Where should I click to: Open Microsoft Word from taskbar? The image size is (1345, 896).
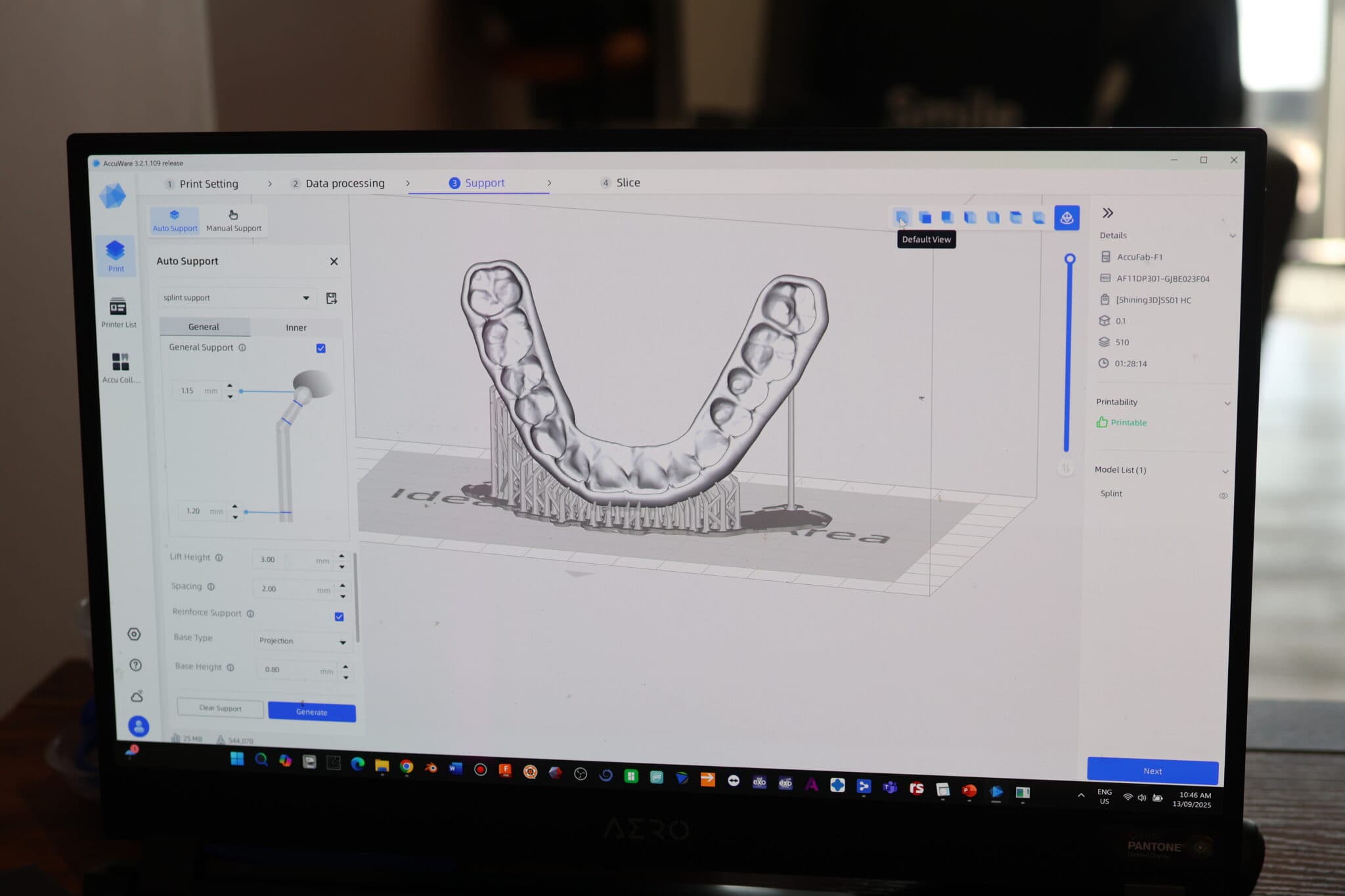tap(455, 768)
